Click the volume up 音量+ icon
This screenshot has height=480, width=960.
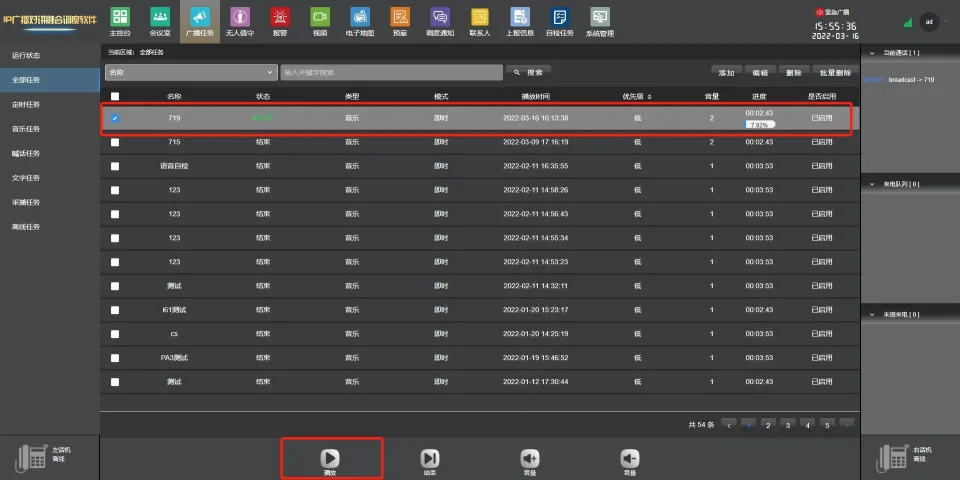(530, 460)
